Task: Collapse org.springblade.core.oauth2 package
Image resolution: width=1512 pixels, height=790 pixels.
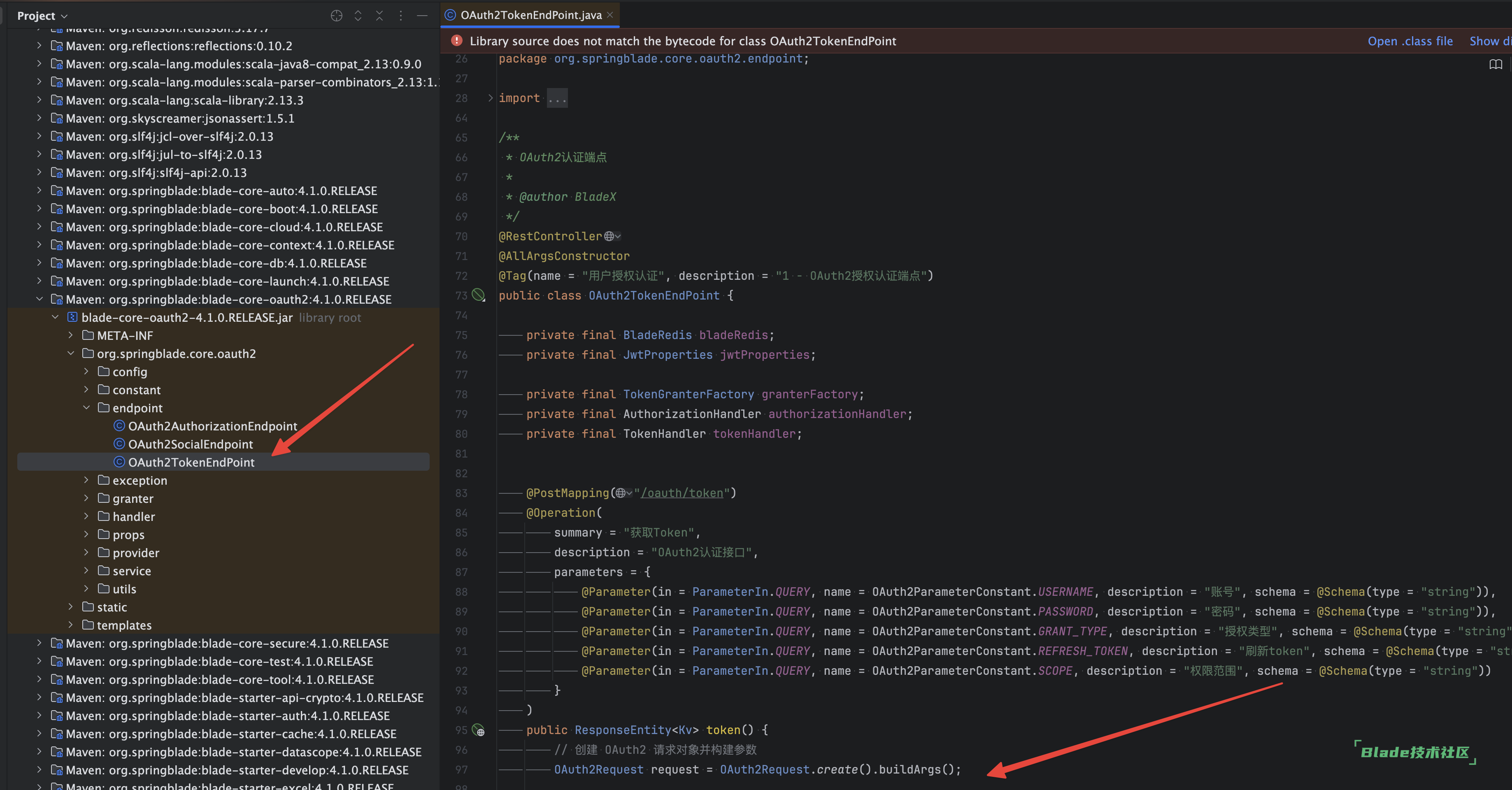Action: tap(70, 353)
